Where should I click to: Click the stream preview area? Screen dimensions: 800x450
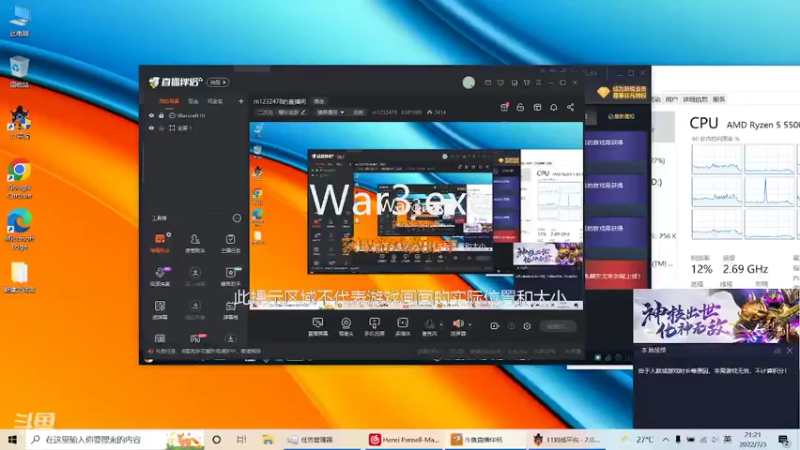click(416, 215)
